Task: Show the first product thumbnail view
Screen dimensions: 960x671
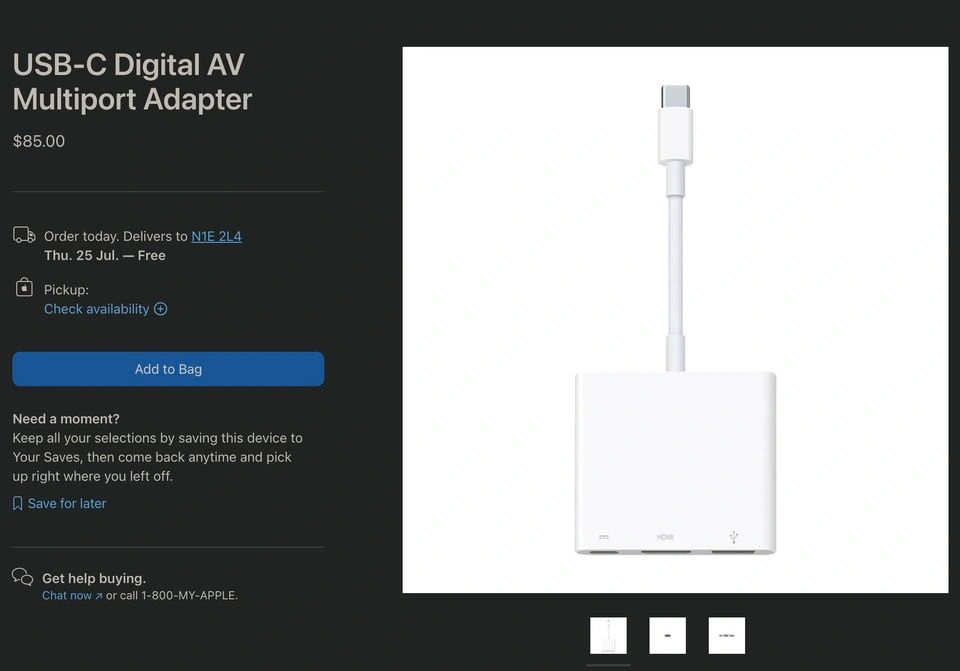Action: (608, 636)
